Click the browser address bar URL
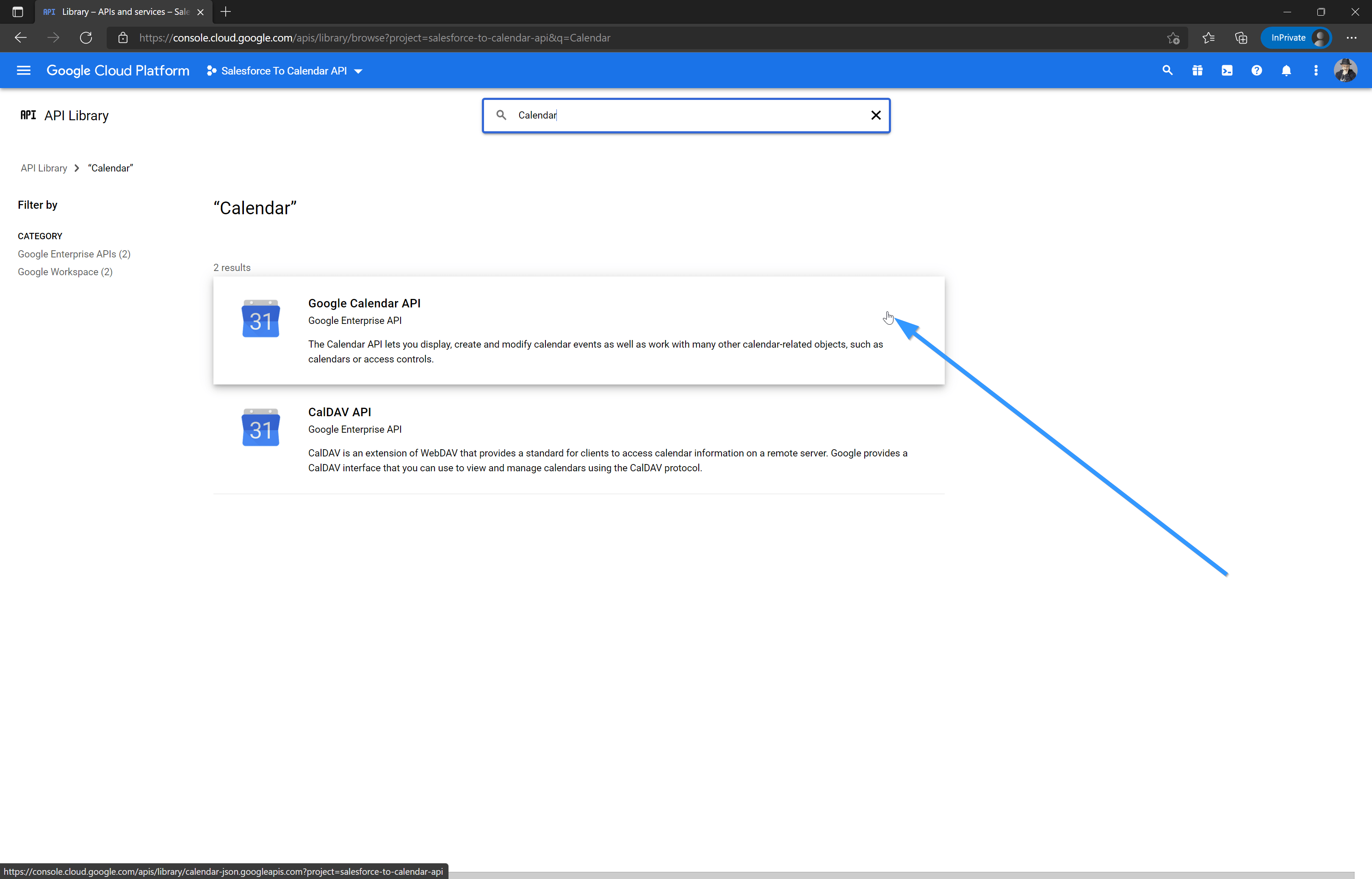Screen dimensions: 1372x879 tap(375, 38)
